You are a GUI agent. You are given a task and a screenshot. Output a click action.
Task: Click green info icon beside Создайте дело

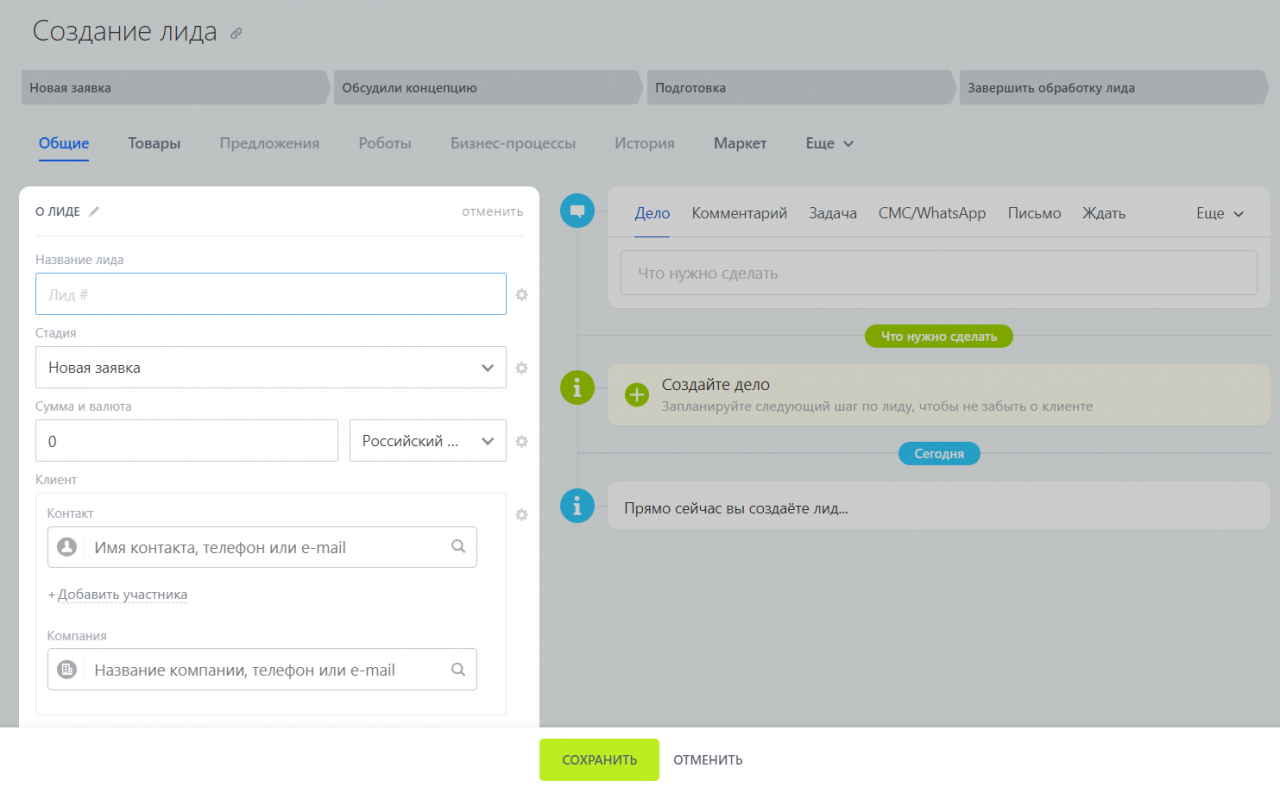point(577,388)
